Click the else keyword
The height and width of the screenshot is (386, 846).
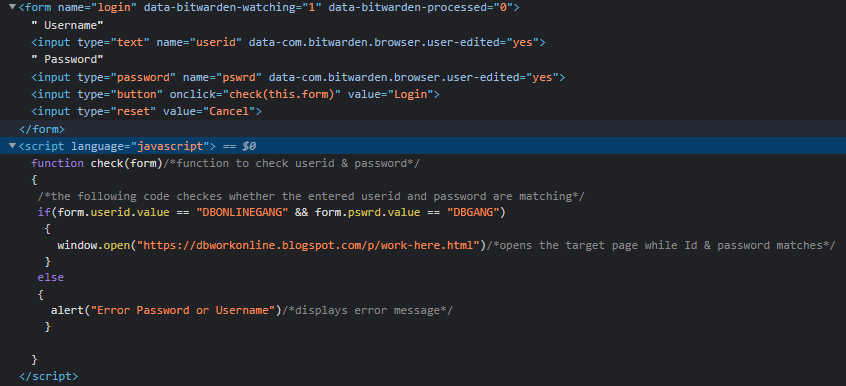click(x=51, y=277)
